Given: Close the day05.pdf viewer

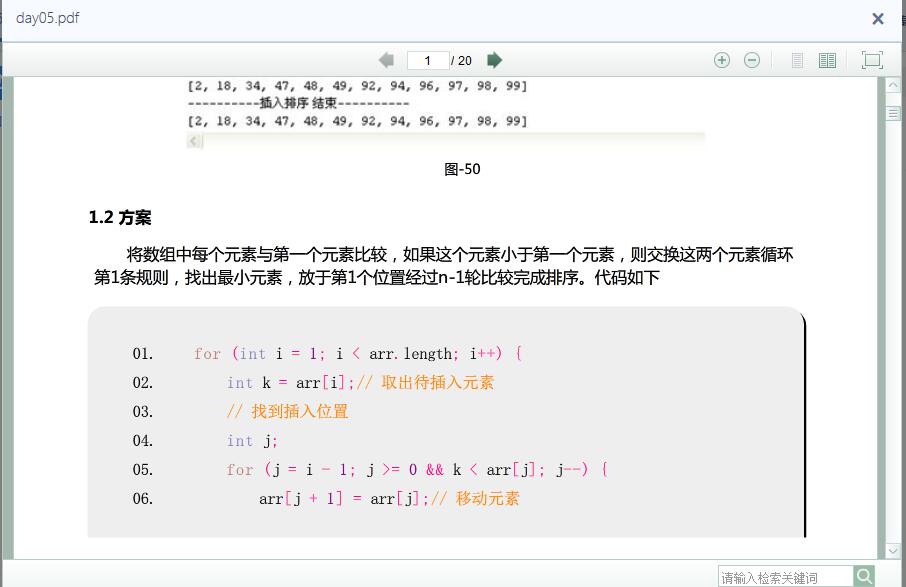Looking at the screenshot, I should (x=878, y=19).
